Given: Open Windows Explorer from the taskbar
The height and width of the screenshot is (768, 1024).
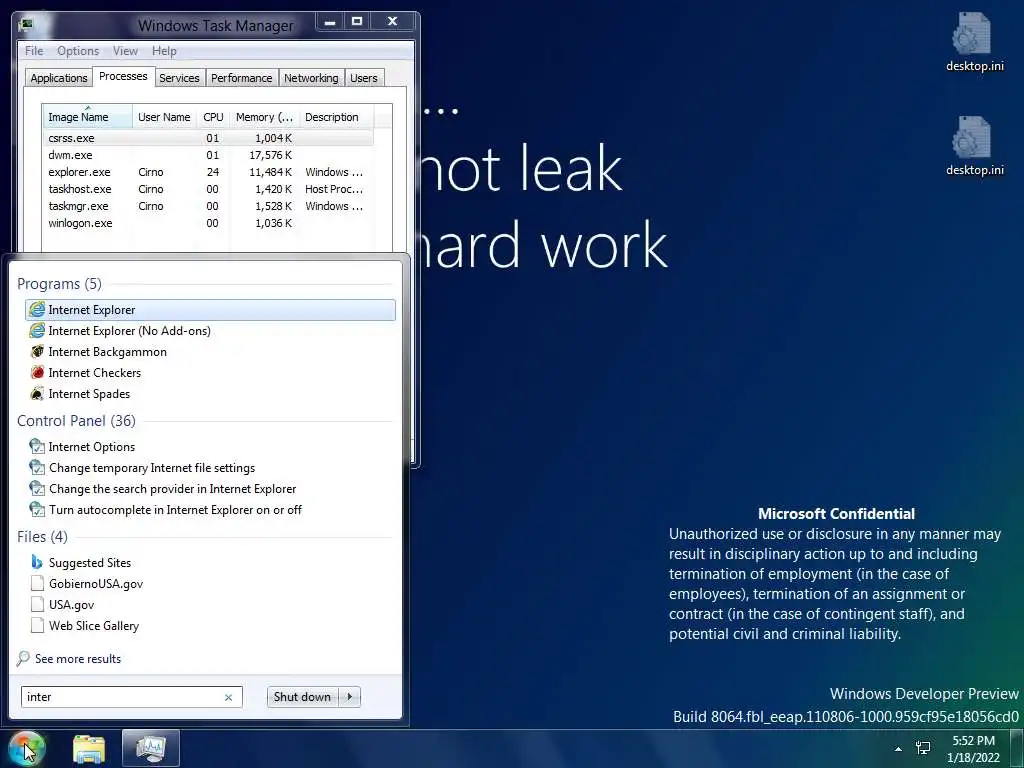Looking at the screenshot, I should pyautogui.click(x=89, y=748).
